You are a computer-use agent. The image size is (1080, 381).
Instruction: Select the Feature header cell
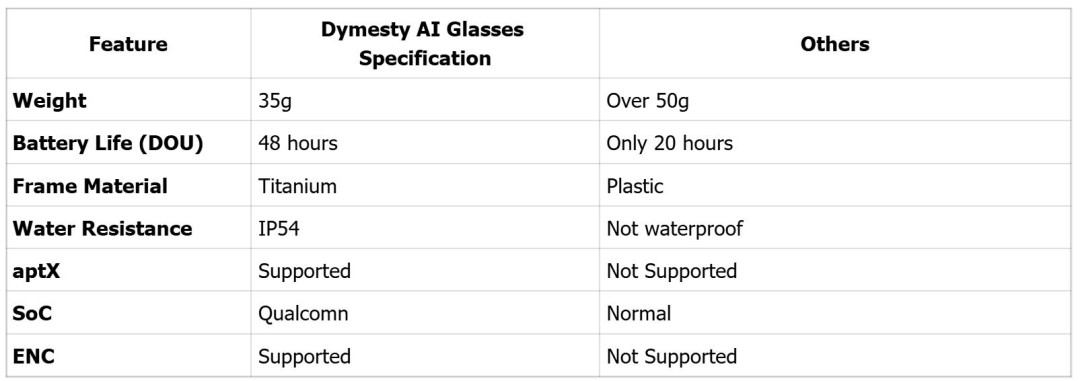tap(128, 44)
